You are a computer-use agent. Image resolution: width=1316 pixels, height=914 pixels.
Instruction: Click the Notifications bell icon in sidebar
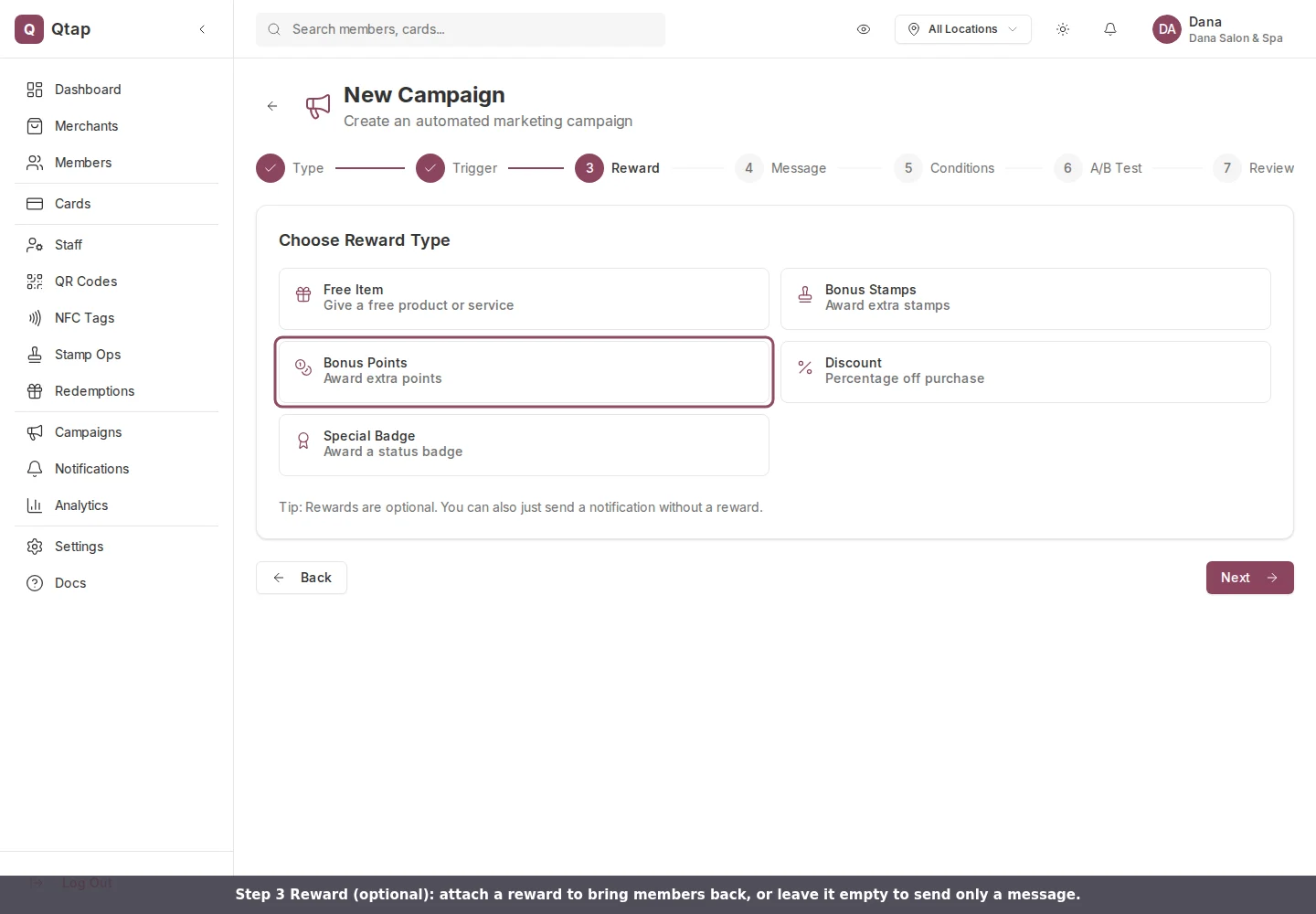[35, 469]
